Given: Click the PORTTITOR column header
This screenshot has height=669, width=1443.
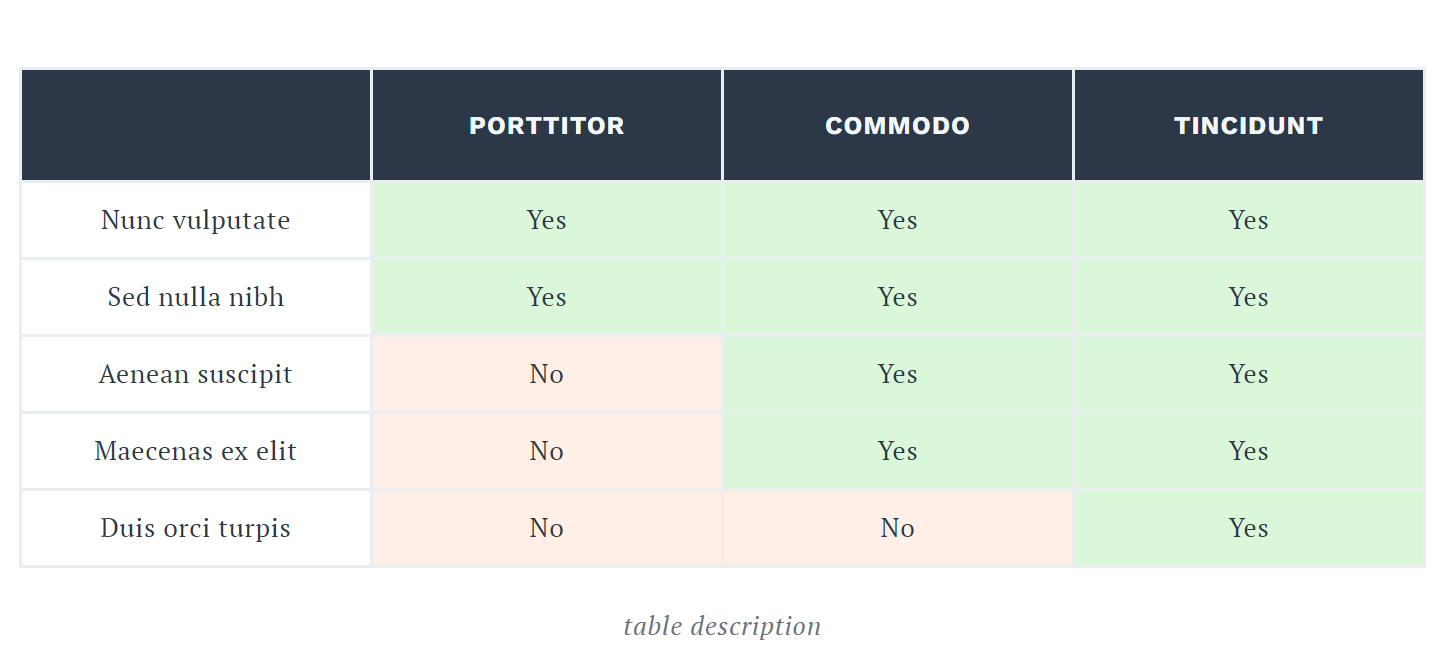Looking at the screenshot, I should pyautogui.click(x=547, y=126).
